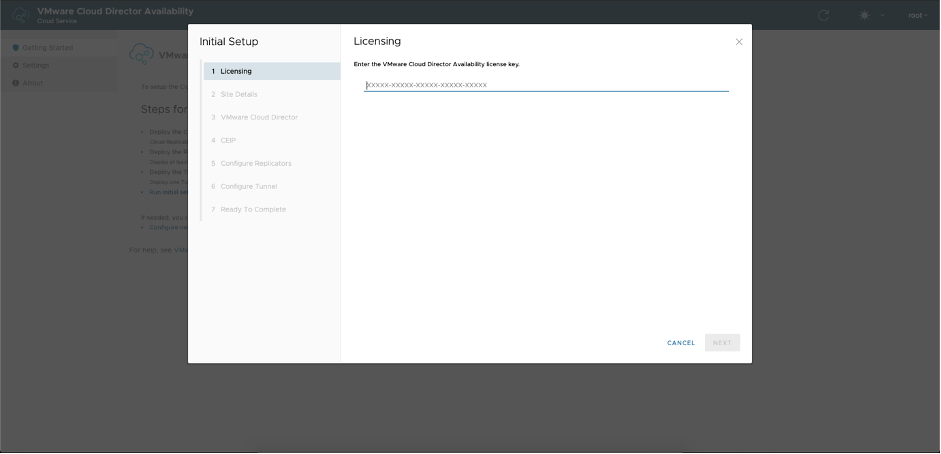Open the root user dropdown menu
The width and height of the screenshot is (941, 454).
[917, 15]
